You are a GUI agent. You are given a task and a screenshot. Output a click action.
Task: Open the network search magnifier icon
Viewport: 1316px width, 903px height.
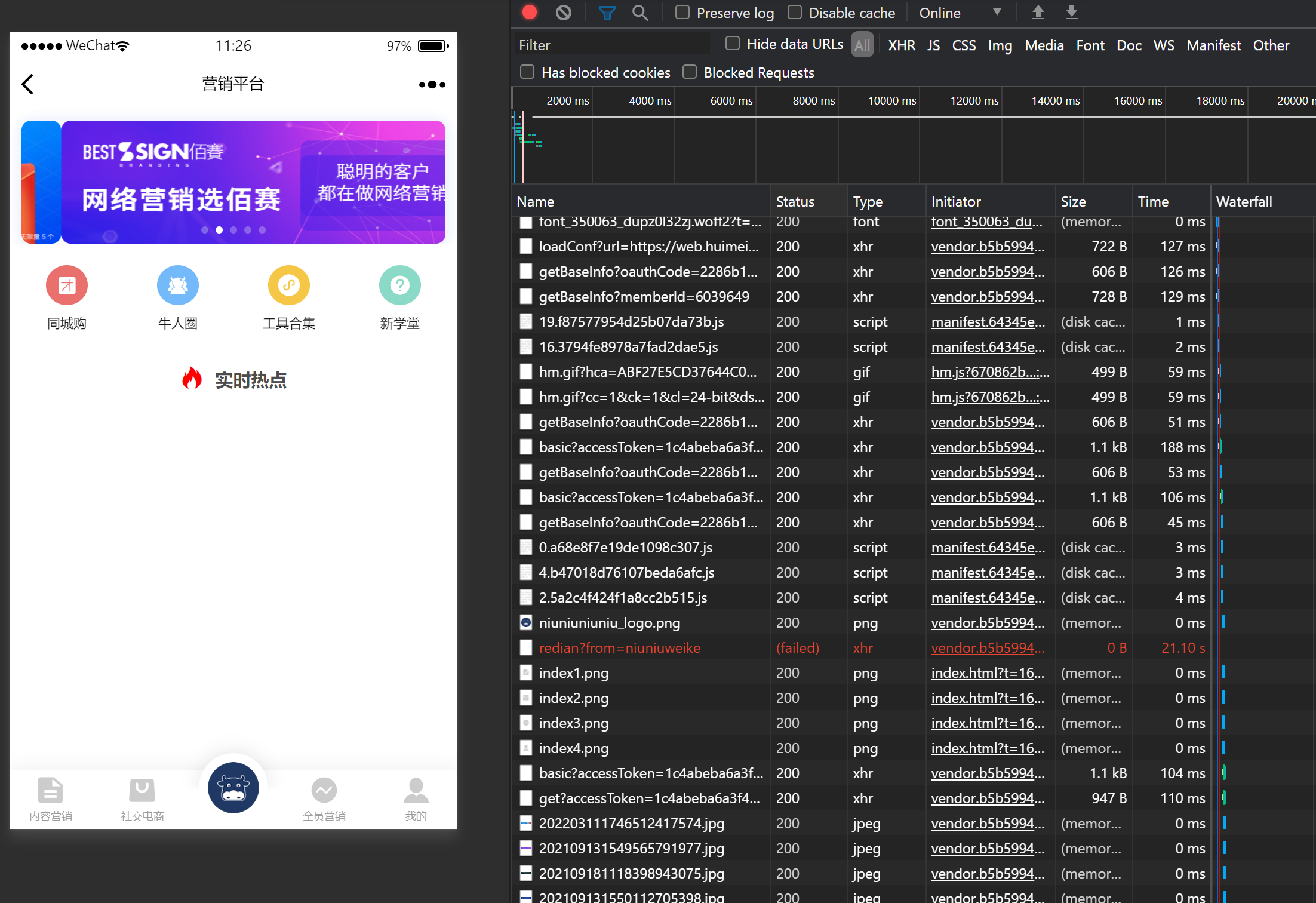(x=639, y=13)
